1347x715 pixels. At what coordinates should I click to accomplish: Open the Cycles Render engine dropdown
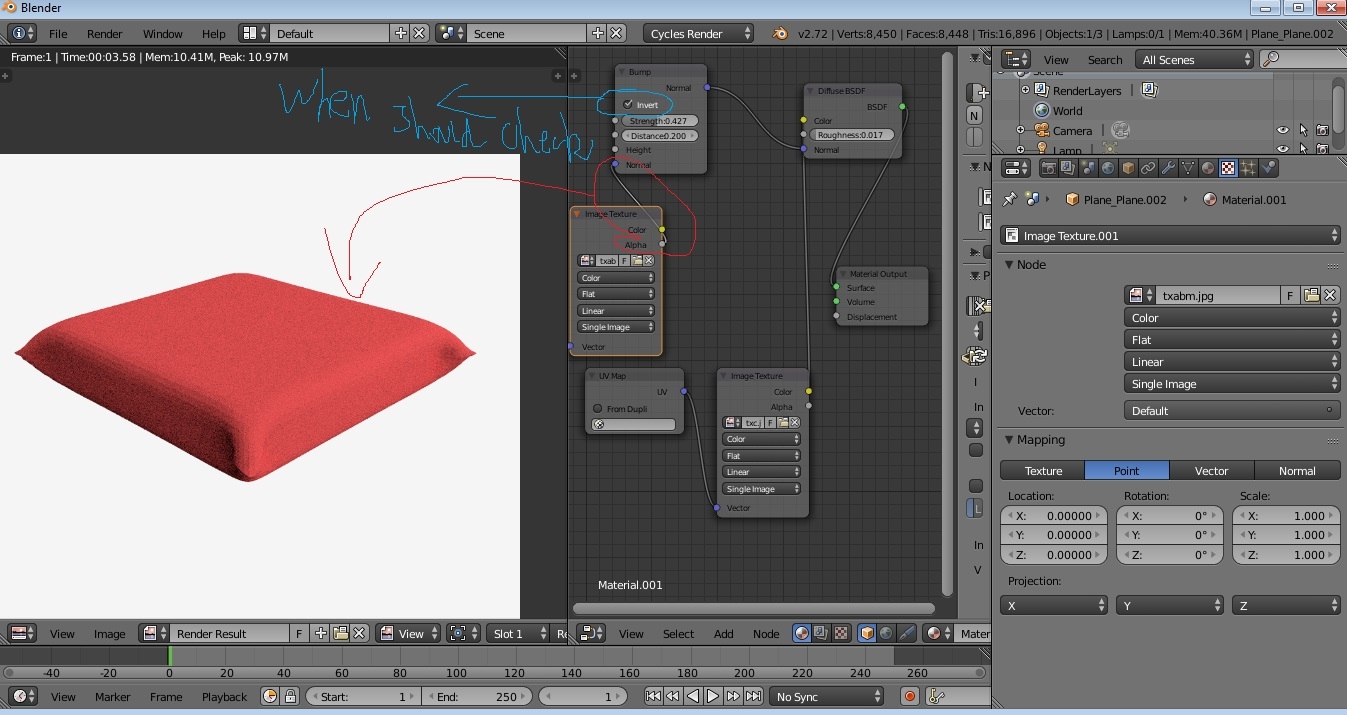(699, 33)
